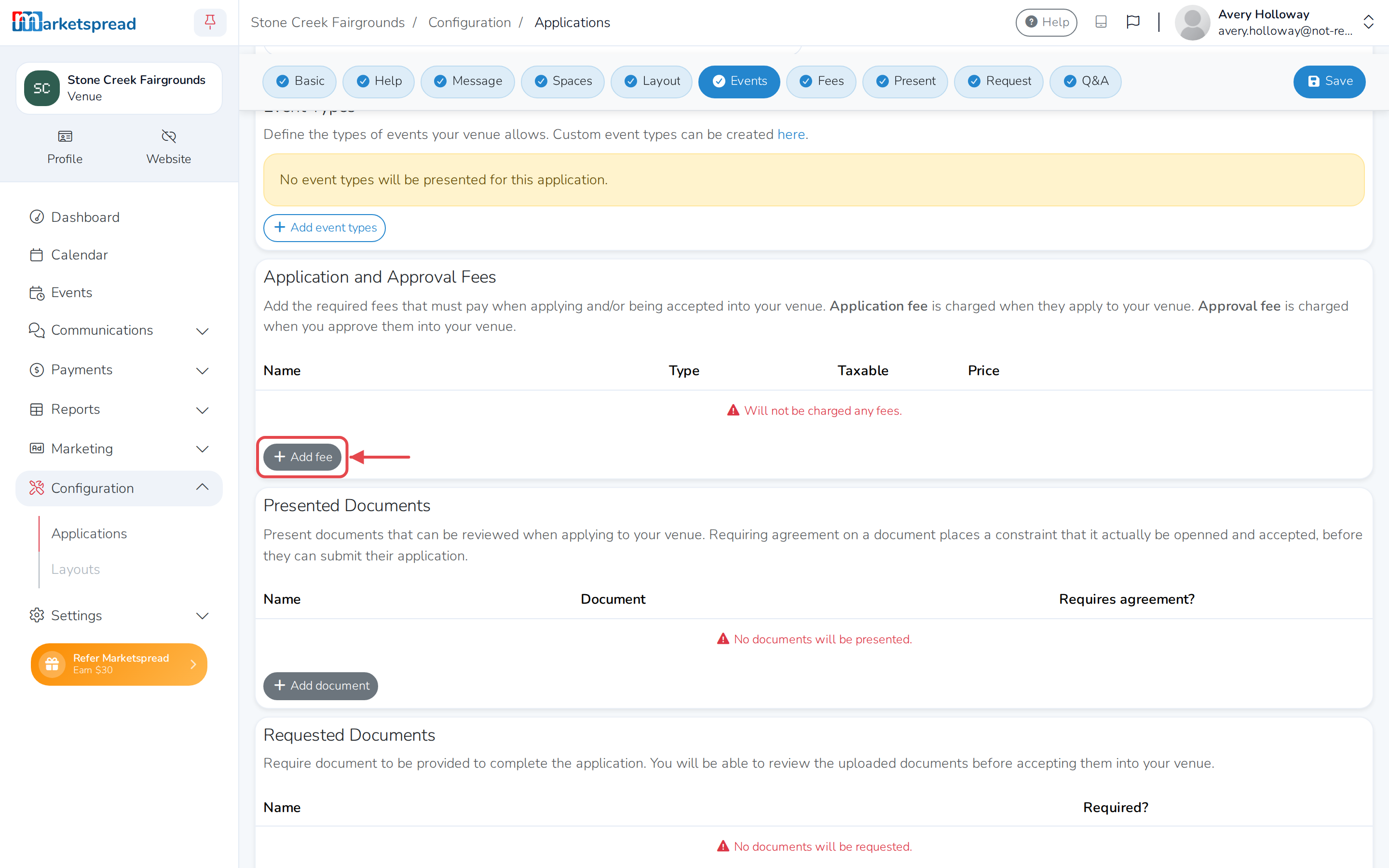Expand the Reports section
Screen dimensions: 1389x868
[x=119, y=409]
